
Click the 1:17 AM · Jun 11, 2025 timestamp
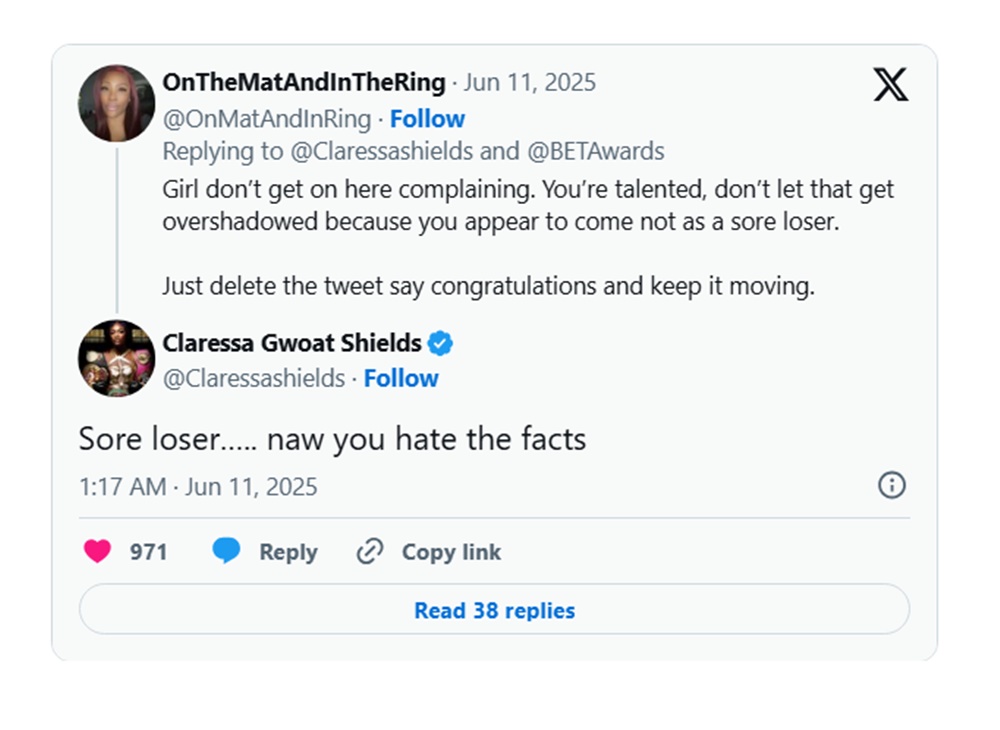pos(198,487)
